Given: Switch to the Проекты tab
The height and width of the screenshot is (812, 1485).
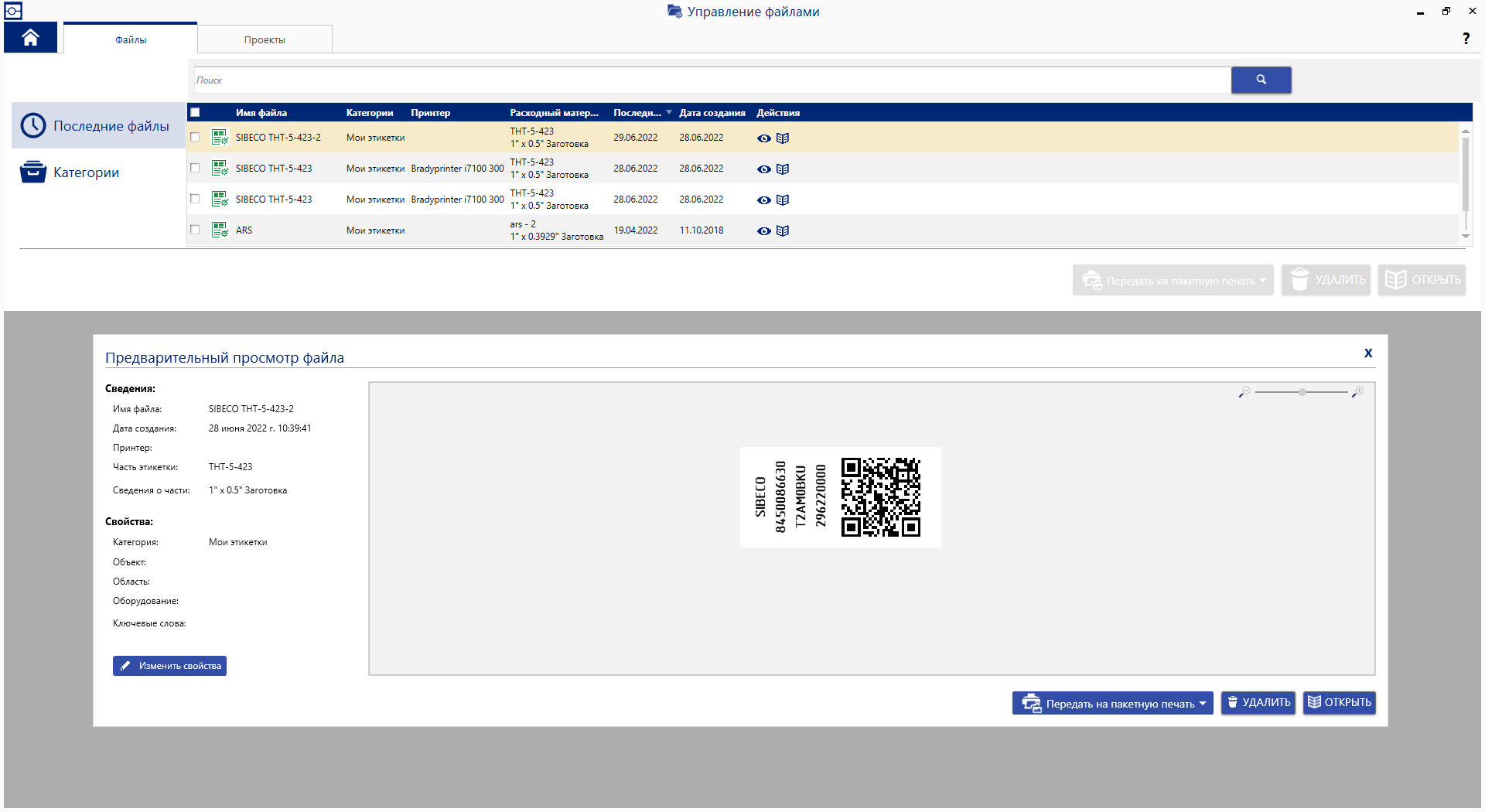Looking at the screenshot, I should tap(265, 39).
